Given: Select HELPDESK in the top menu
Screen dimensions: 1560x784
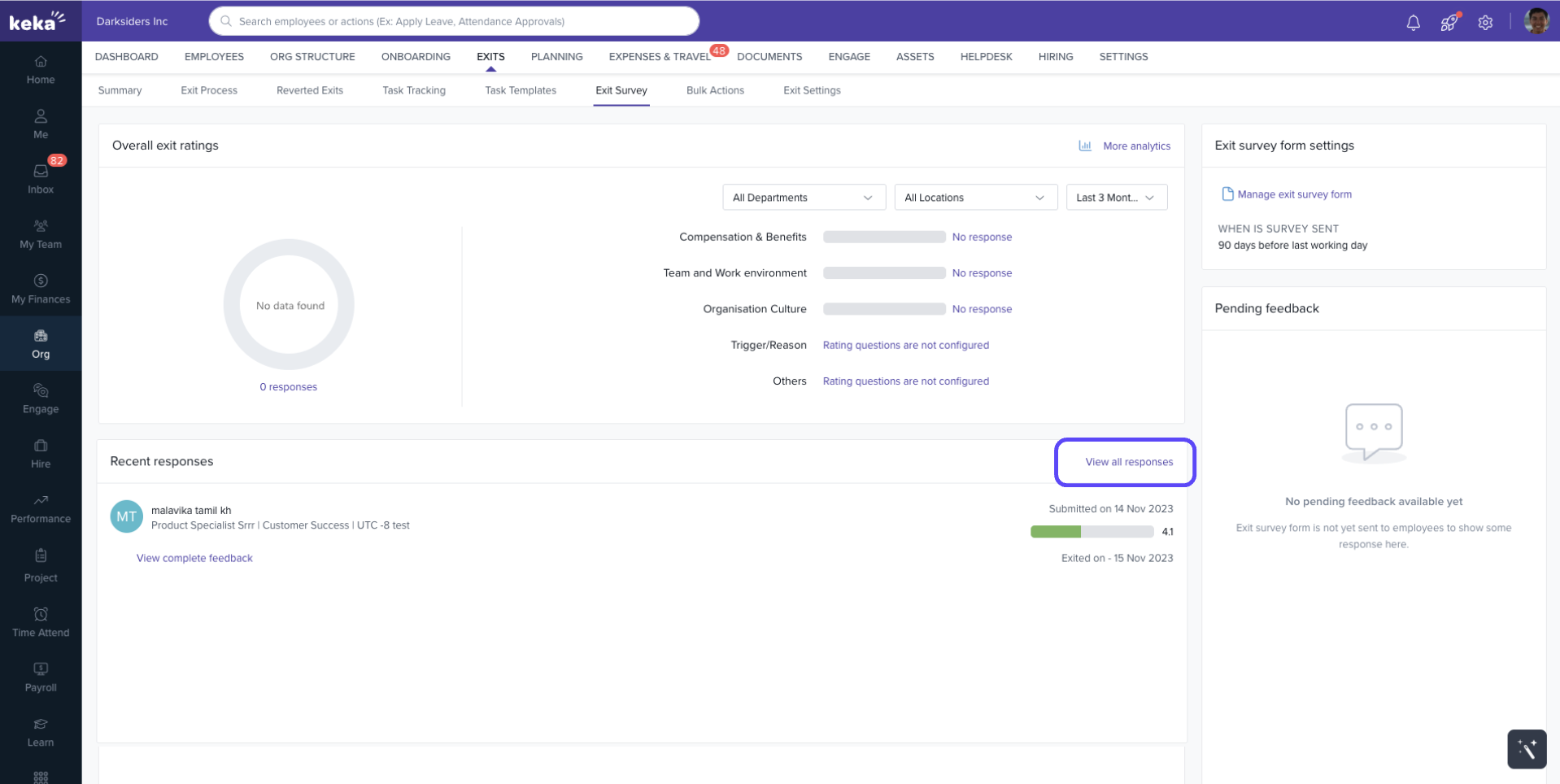Looking at the screenshot, I should tap(986, 57).
